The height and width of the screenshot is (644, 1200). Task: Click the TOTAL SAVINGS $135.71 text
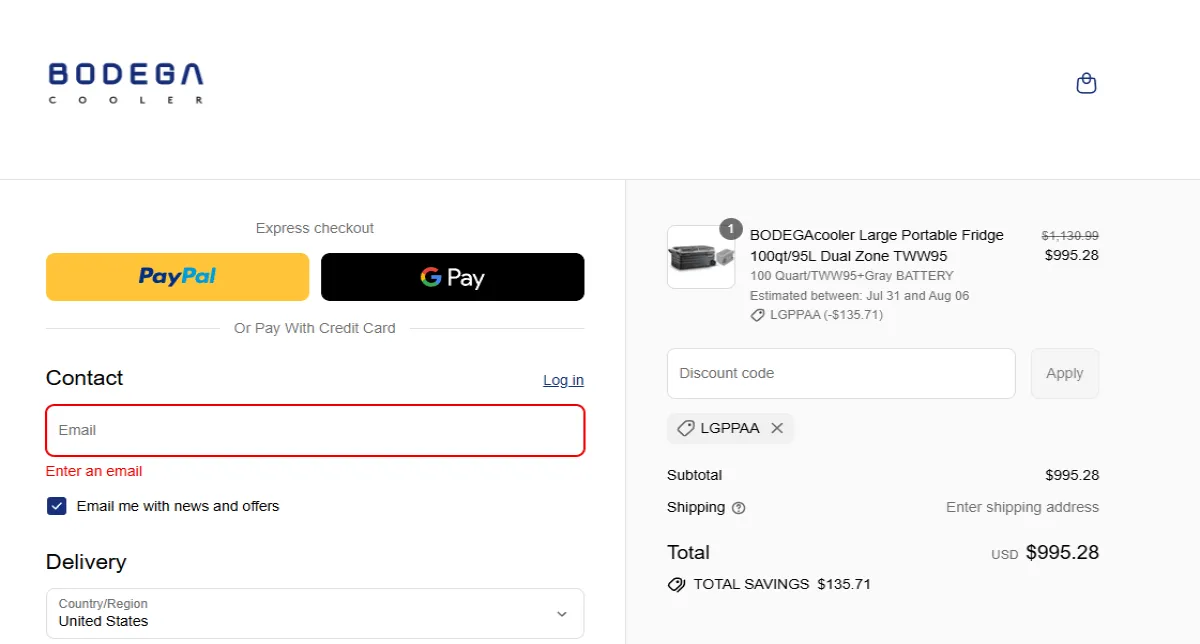tap(782, 584)
